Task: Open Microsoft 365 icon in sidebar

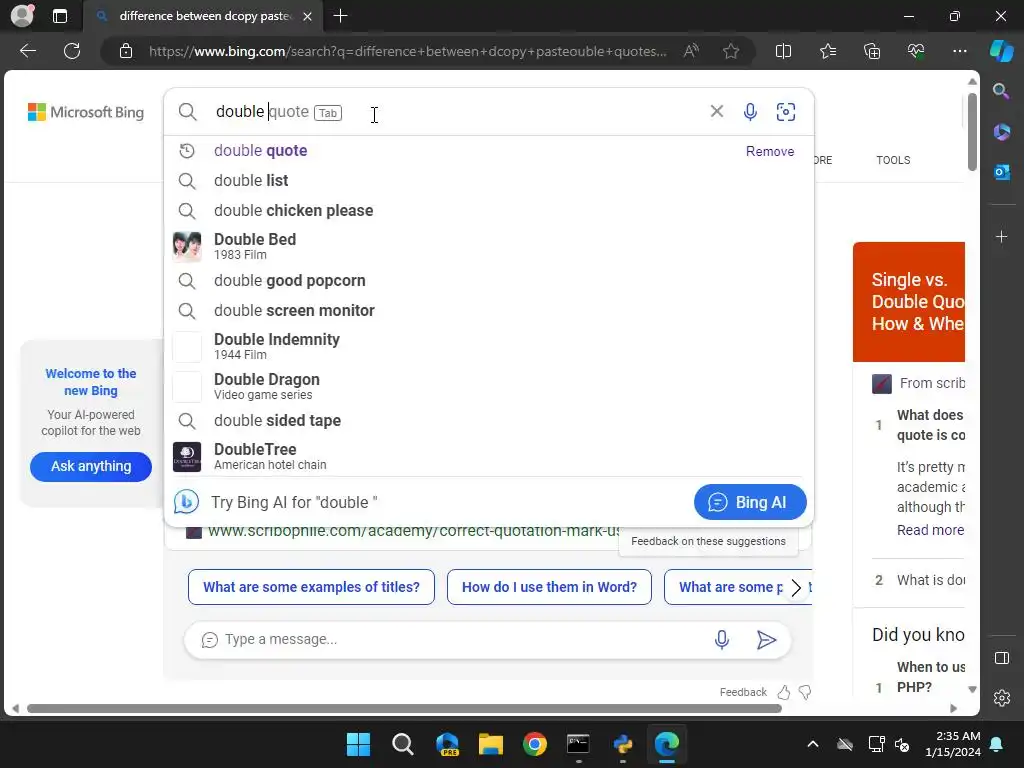Action: (1001, 132)
